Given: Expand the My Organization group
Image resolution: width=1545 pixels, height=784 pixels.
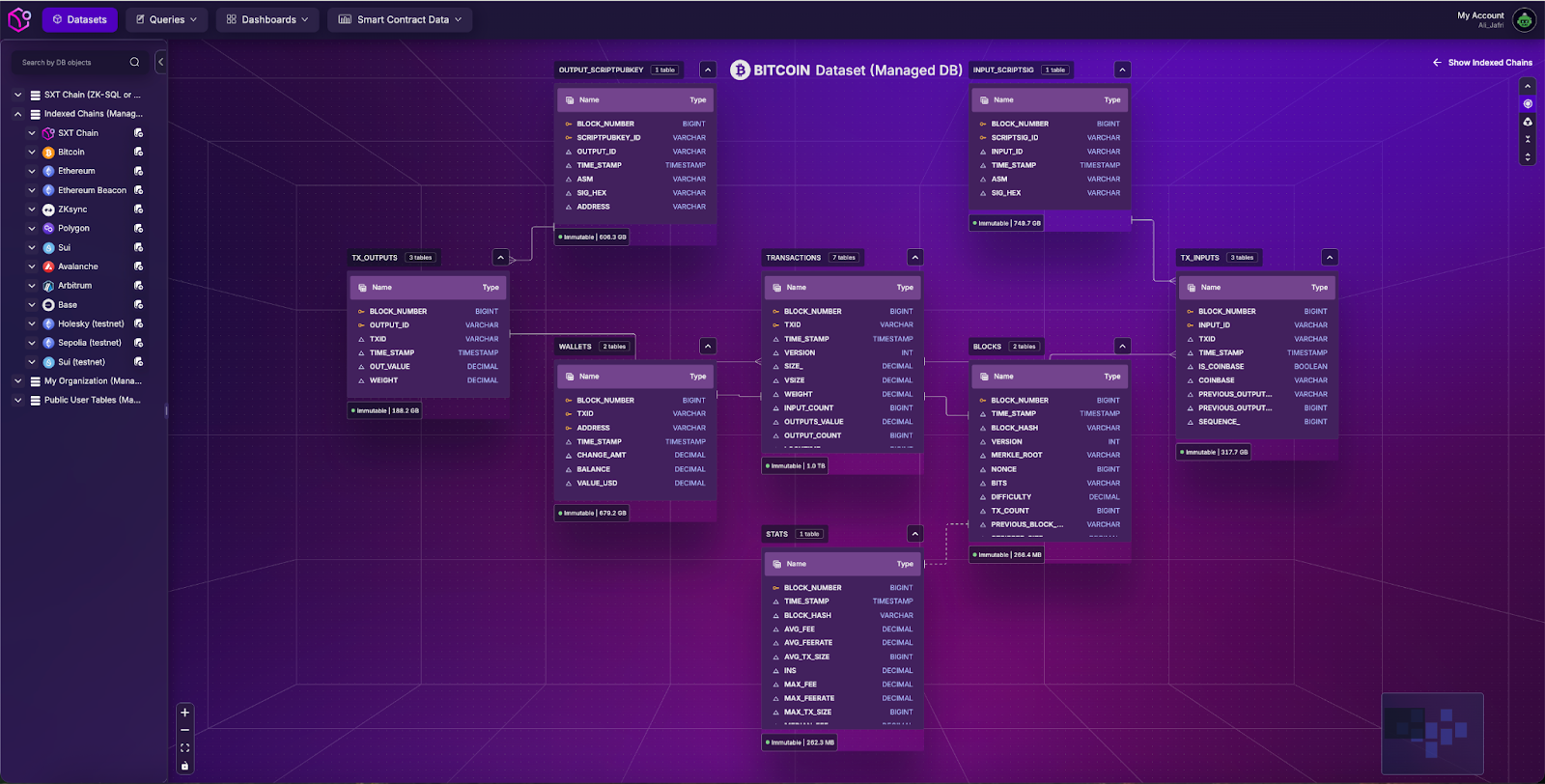Looking at the screenshot, I should pos(17,381).
